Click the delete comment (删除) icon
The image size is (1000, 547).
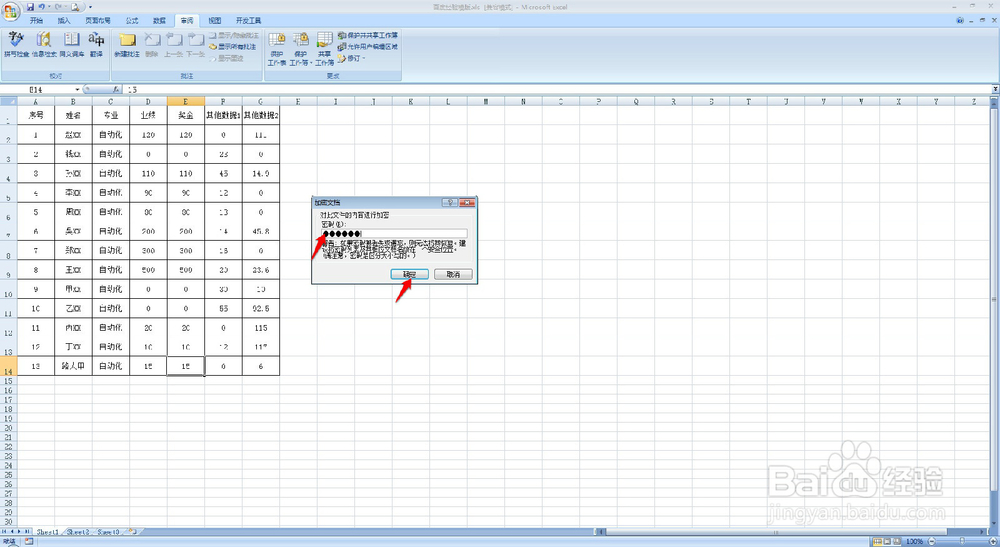152,45
